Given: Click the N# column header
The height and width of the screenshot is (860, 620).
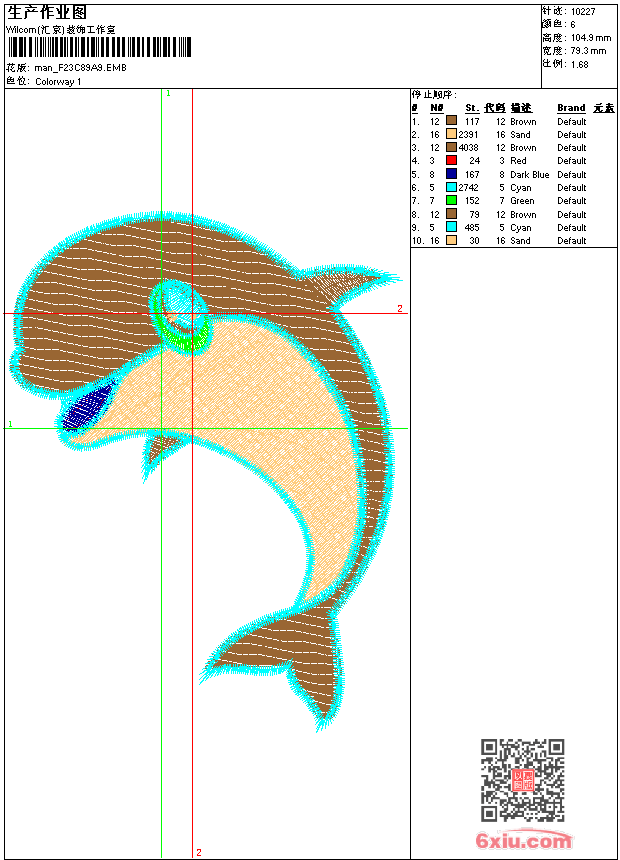Looking at the screenshot, I should (437, 108).
